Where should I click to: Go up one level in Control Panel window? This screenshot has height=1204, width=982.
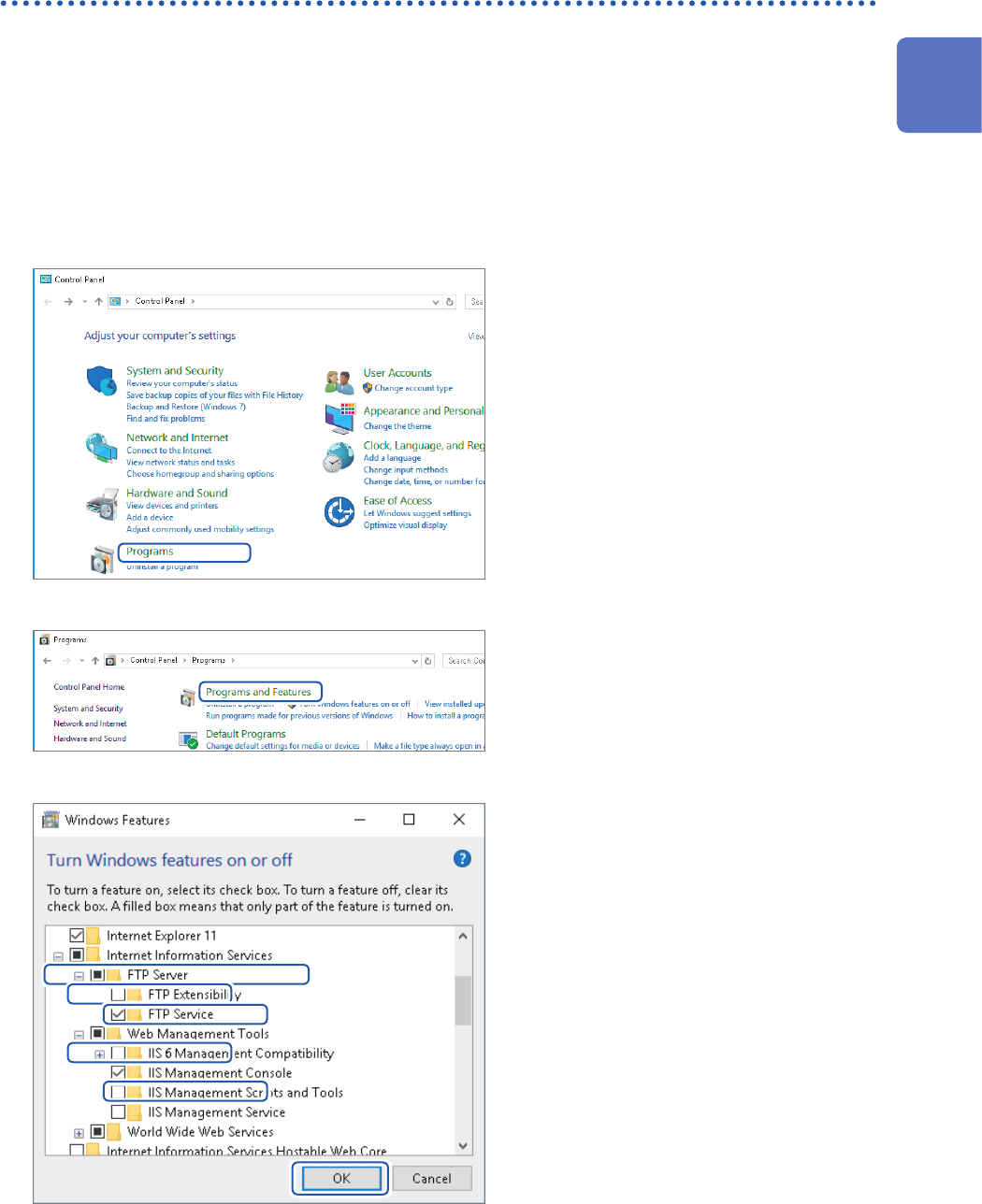click(98, 302)
